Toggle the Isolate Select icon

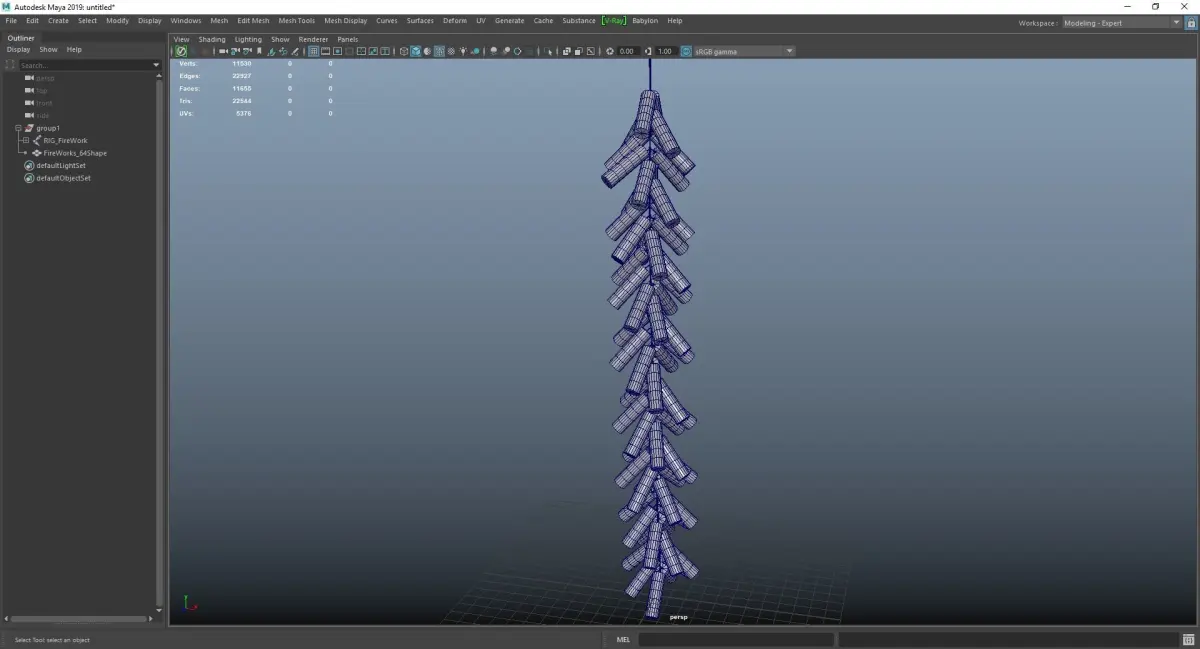pyautogui.click(x=548, y=51)
